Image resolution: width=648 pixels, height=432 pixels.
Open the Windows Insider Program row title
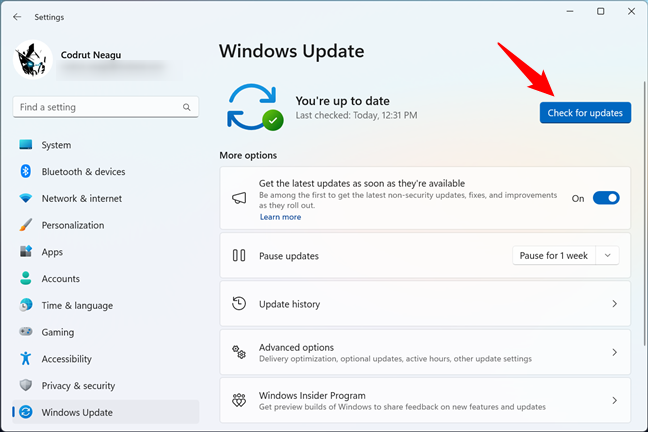tap(312, 396)
